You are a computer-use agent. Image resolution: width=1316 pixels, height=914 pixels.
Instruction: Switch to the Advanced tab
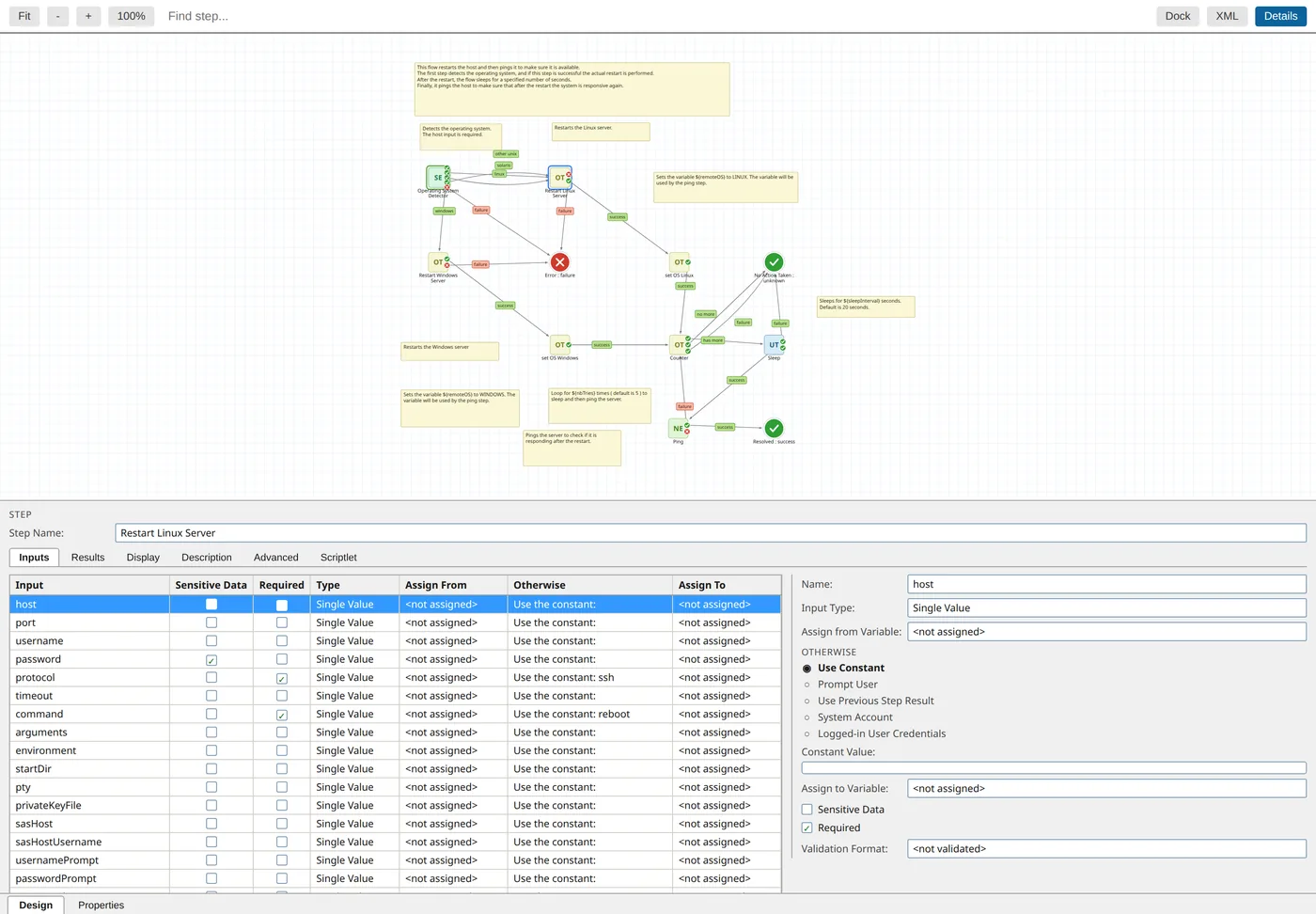(x=276, y=558)
